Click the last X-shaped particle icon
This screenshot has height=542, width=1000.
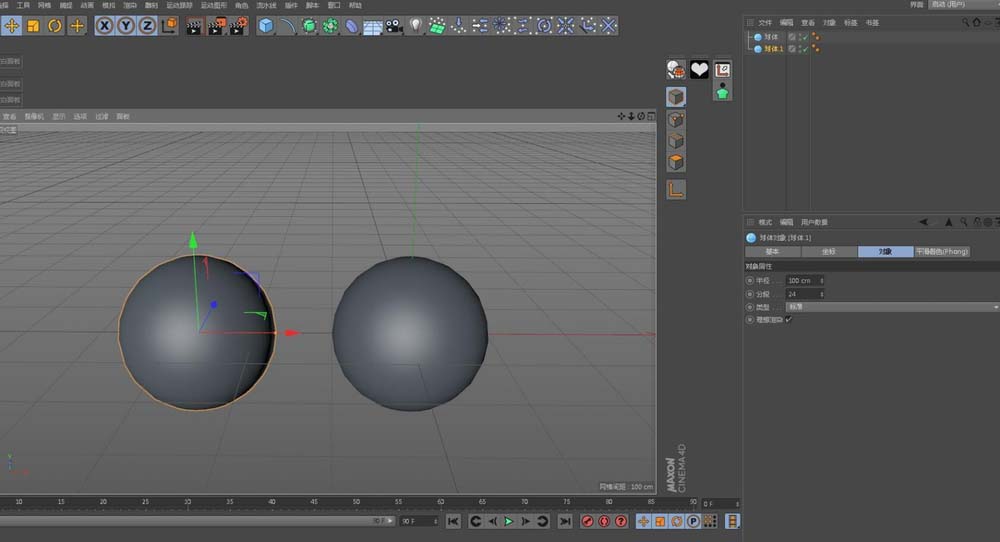(x=608, y=26)
